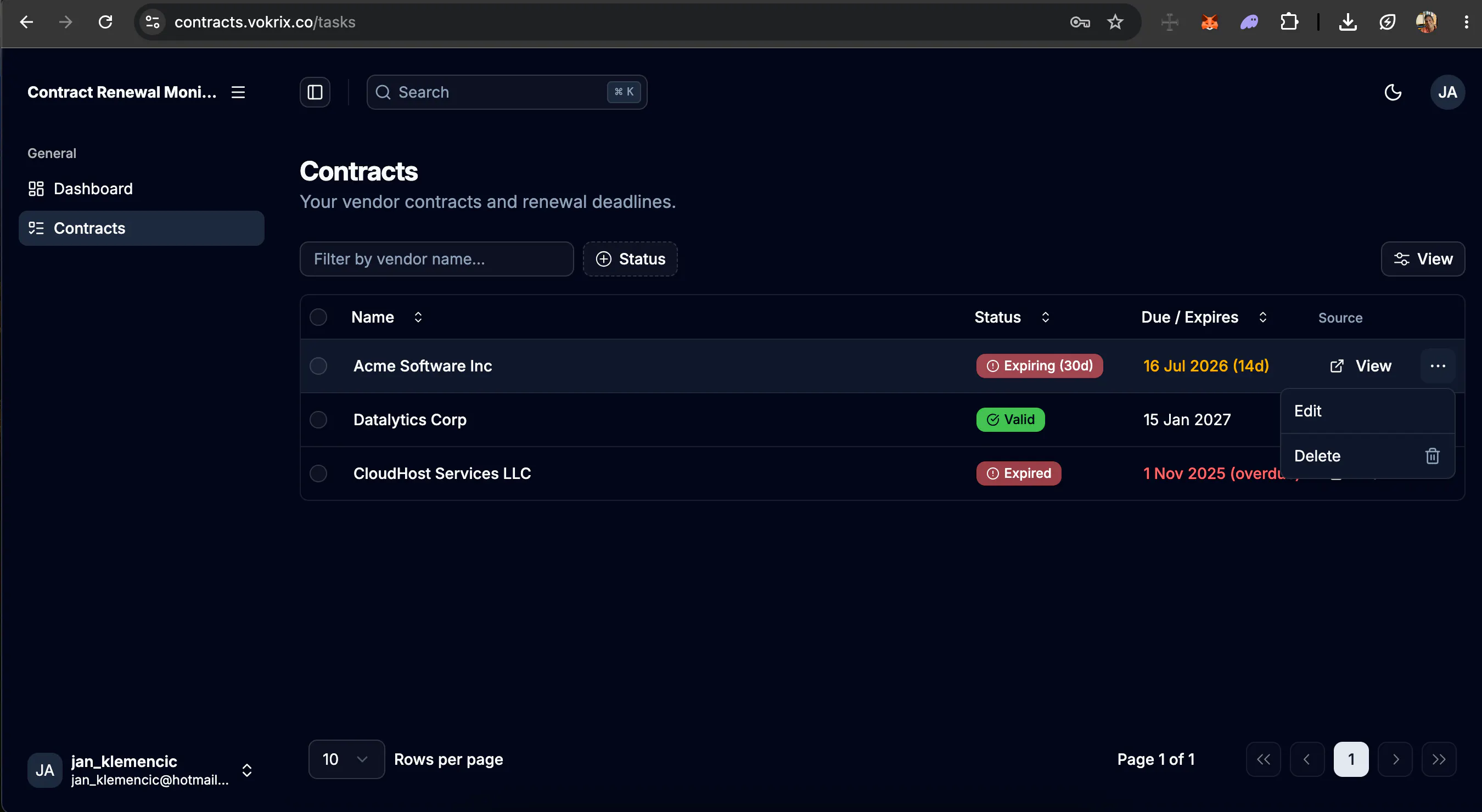Select the CloudHost Services LLC row checkbox
This screenshot has width=1482, height=812.
click(318, 473)
